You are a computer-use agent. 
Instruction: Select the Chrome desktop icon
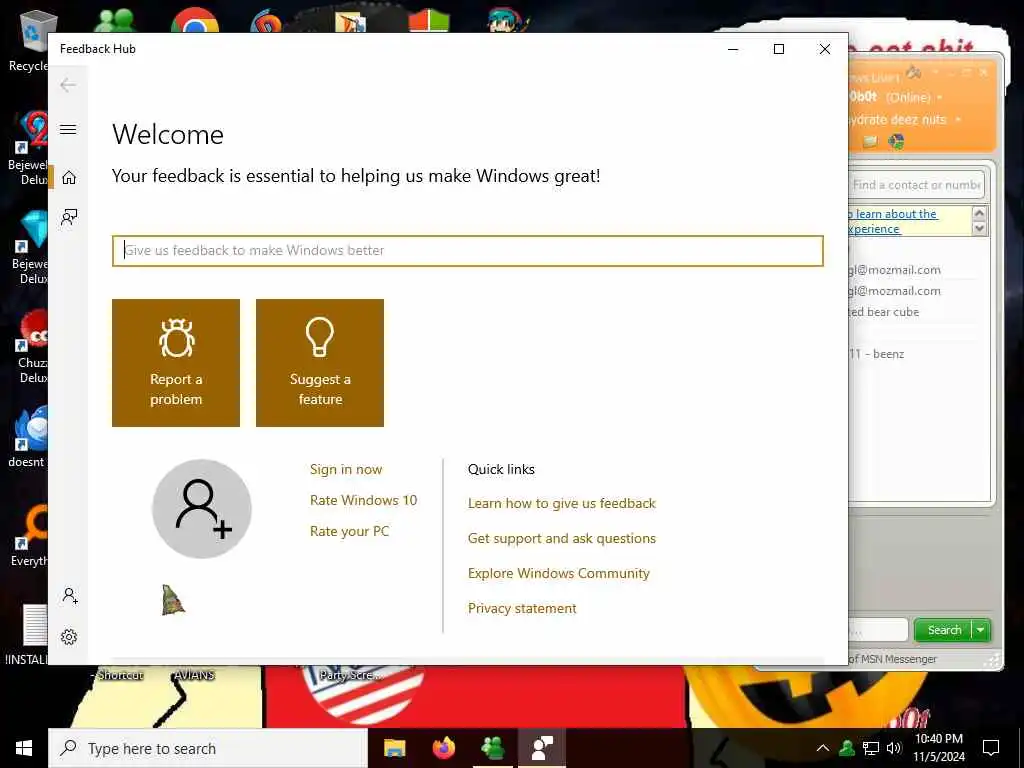pyautogui.click(x=195, y=21)
